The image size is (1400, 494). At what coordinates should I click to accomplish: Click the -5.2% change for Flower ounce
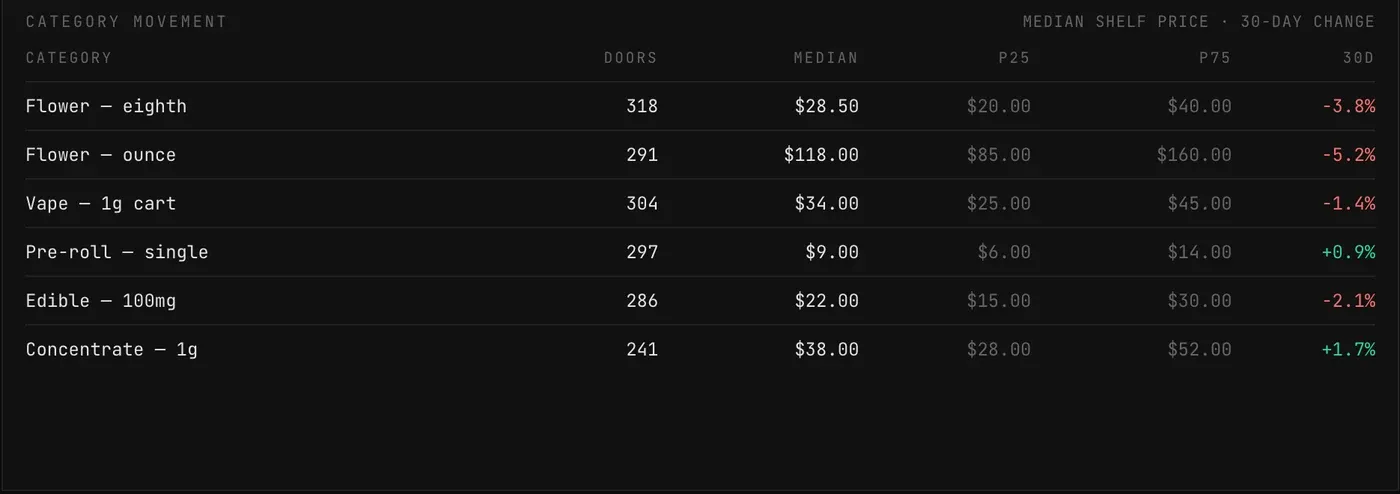pyautogui.click(x=1348, y=155)
